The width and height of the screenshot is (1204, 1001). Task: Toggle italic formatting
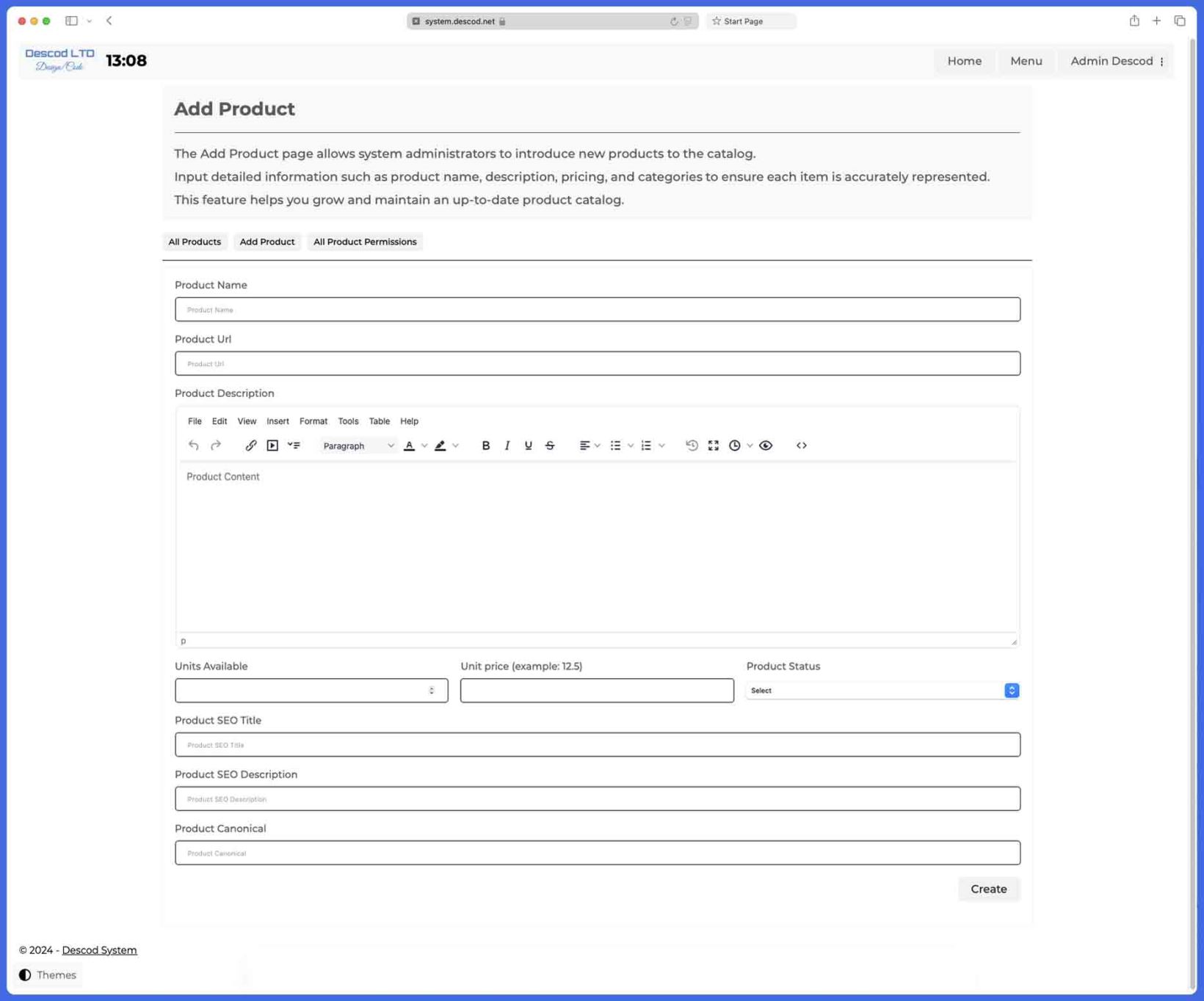click(x=507, y=445)
